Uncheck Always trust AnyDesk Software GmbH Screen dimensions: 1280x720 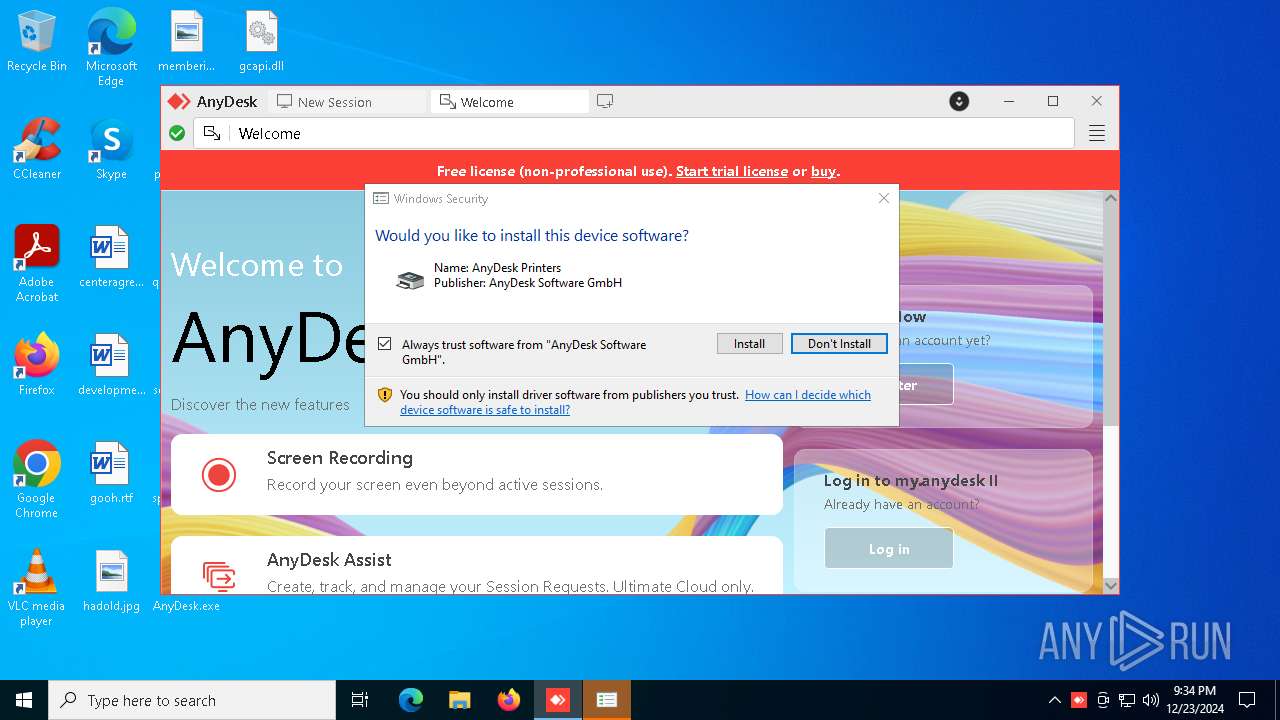pyautogui.click(x=385, y=344)
